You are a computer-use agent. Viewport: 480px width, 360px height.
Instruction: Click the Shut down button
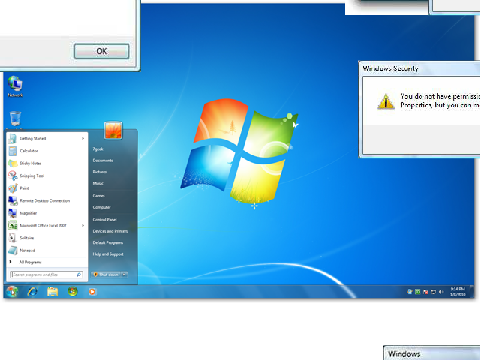coord(106,274)
